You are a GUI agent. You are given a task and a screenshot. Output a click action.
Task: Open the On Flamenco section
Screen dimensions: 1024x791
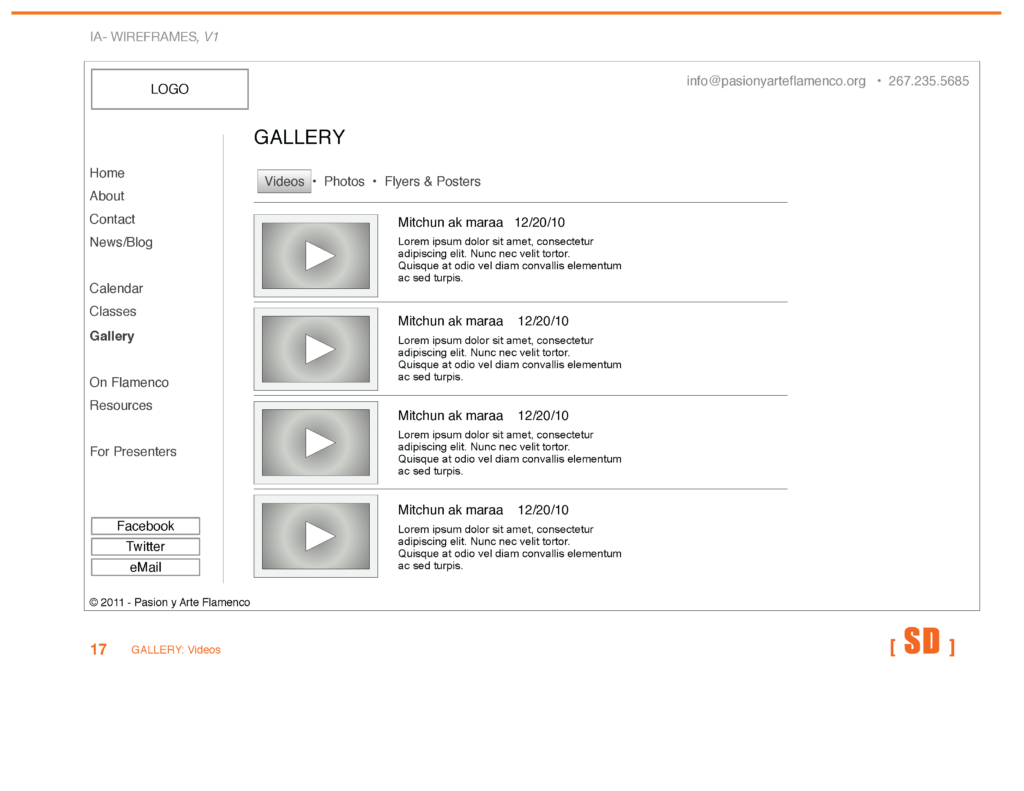click(129, 382)
